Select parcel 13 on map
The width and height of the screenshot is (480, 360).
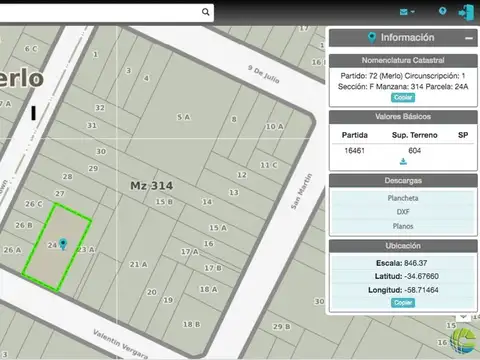pos(234,193)
